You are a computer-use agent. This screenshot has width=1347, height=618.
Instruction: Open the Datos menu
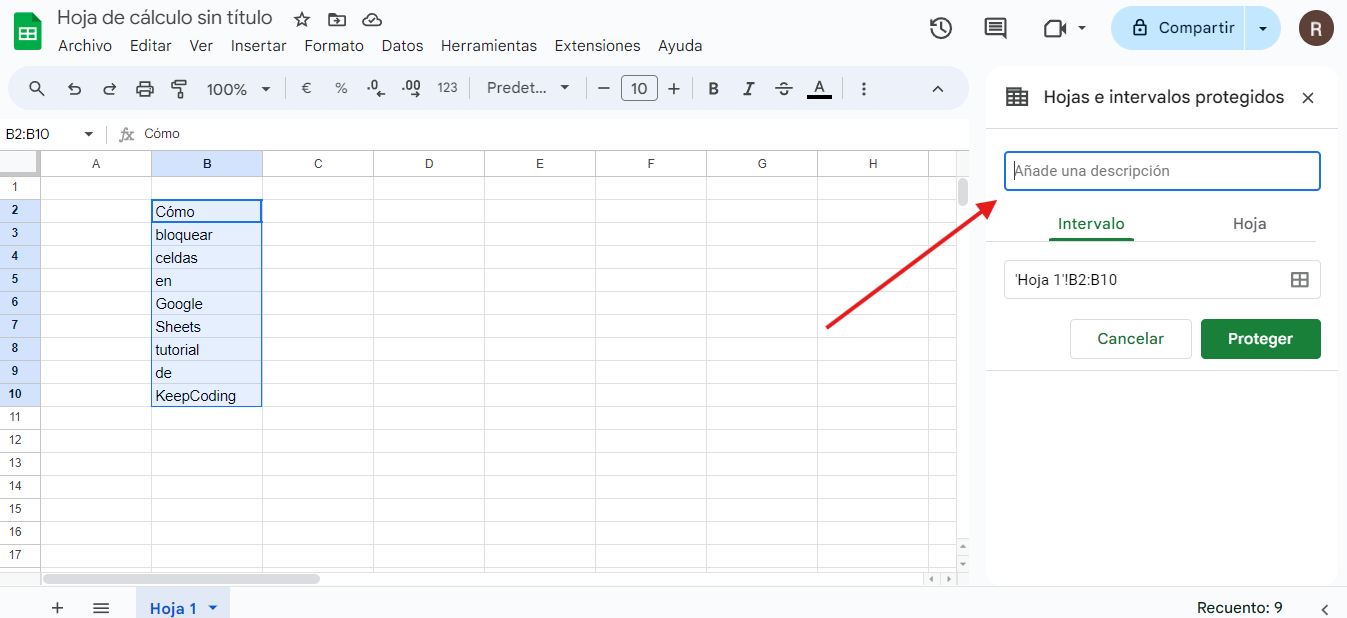pos(402,46)
